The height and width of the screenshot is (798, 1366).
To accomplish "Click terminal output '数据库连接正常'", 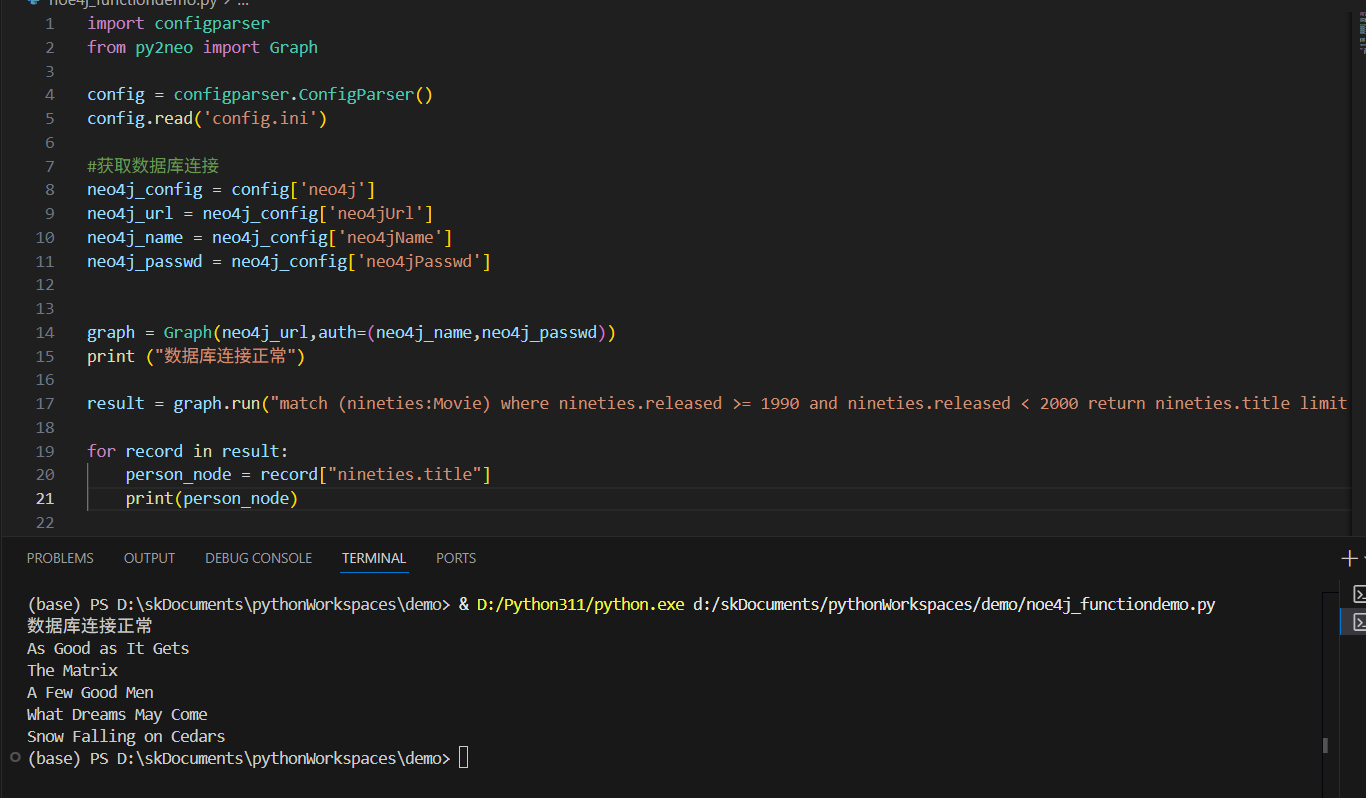I will 90,626.
